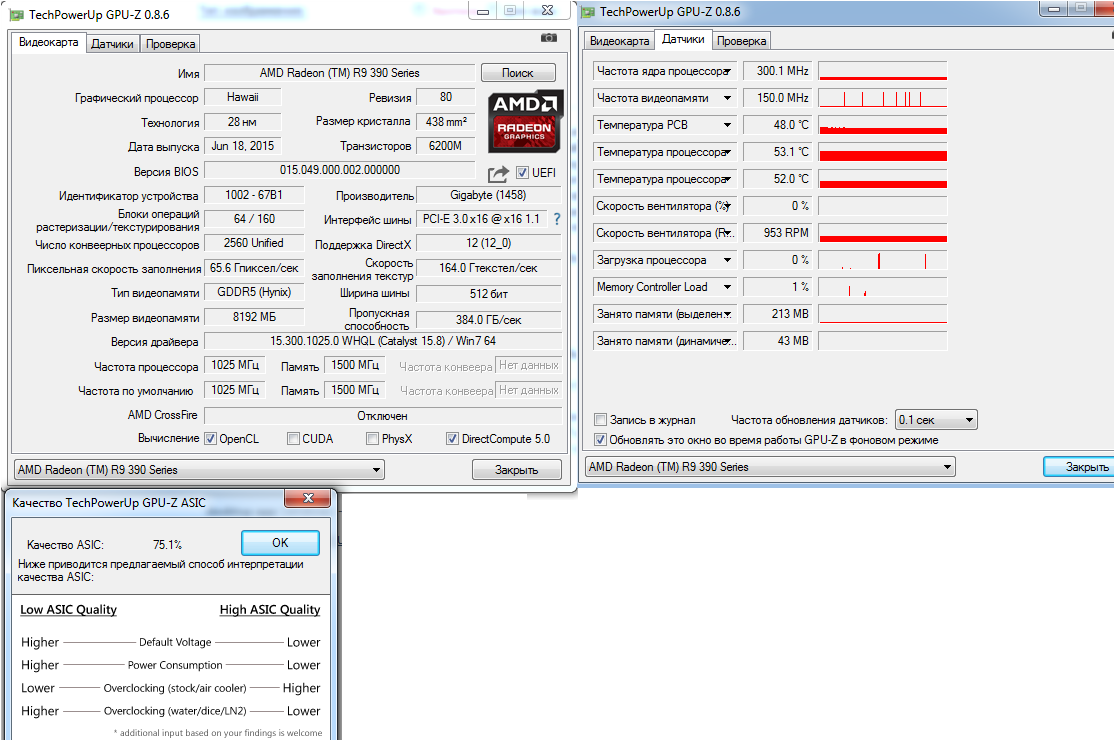
Task: Open the 'Memory Controller Load' sensor dropdown
Action: [x=728, y=287]
